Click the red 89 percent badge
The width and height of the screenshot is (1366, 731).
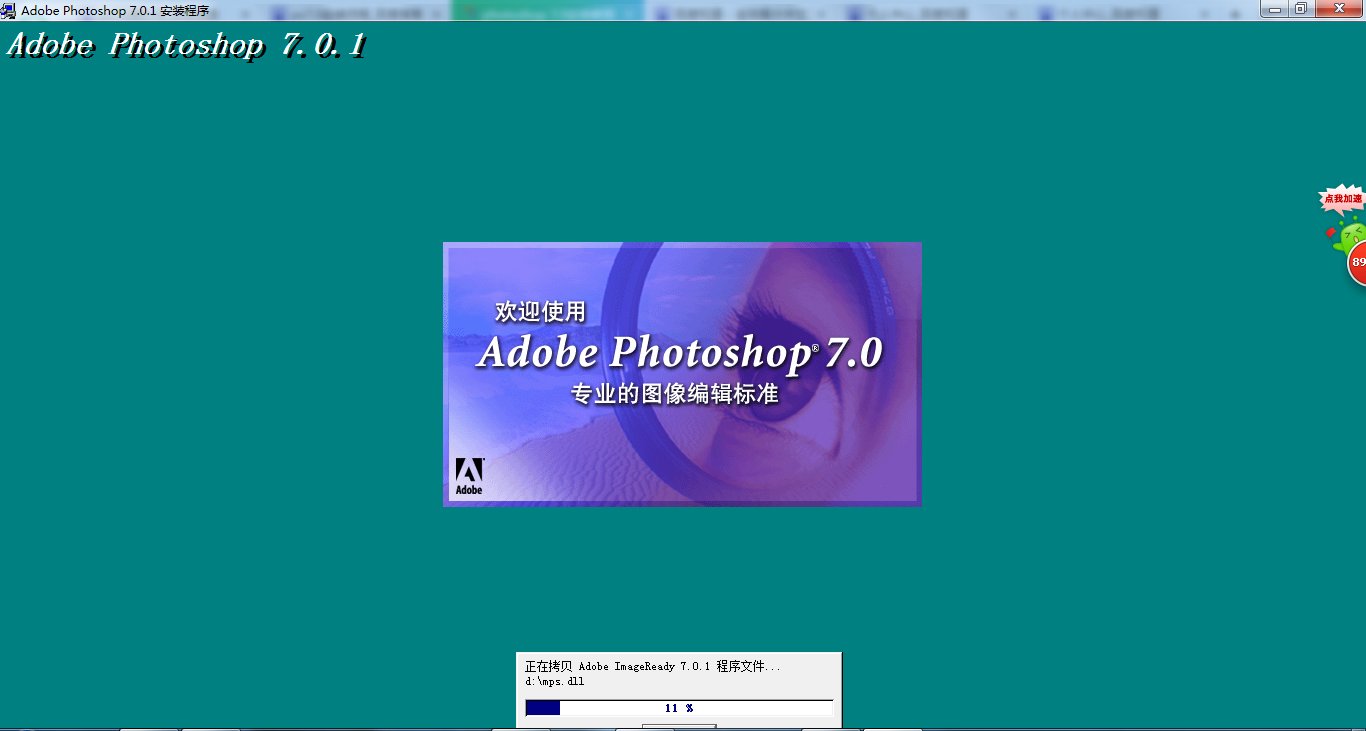[1356, 262]
